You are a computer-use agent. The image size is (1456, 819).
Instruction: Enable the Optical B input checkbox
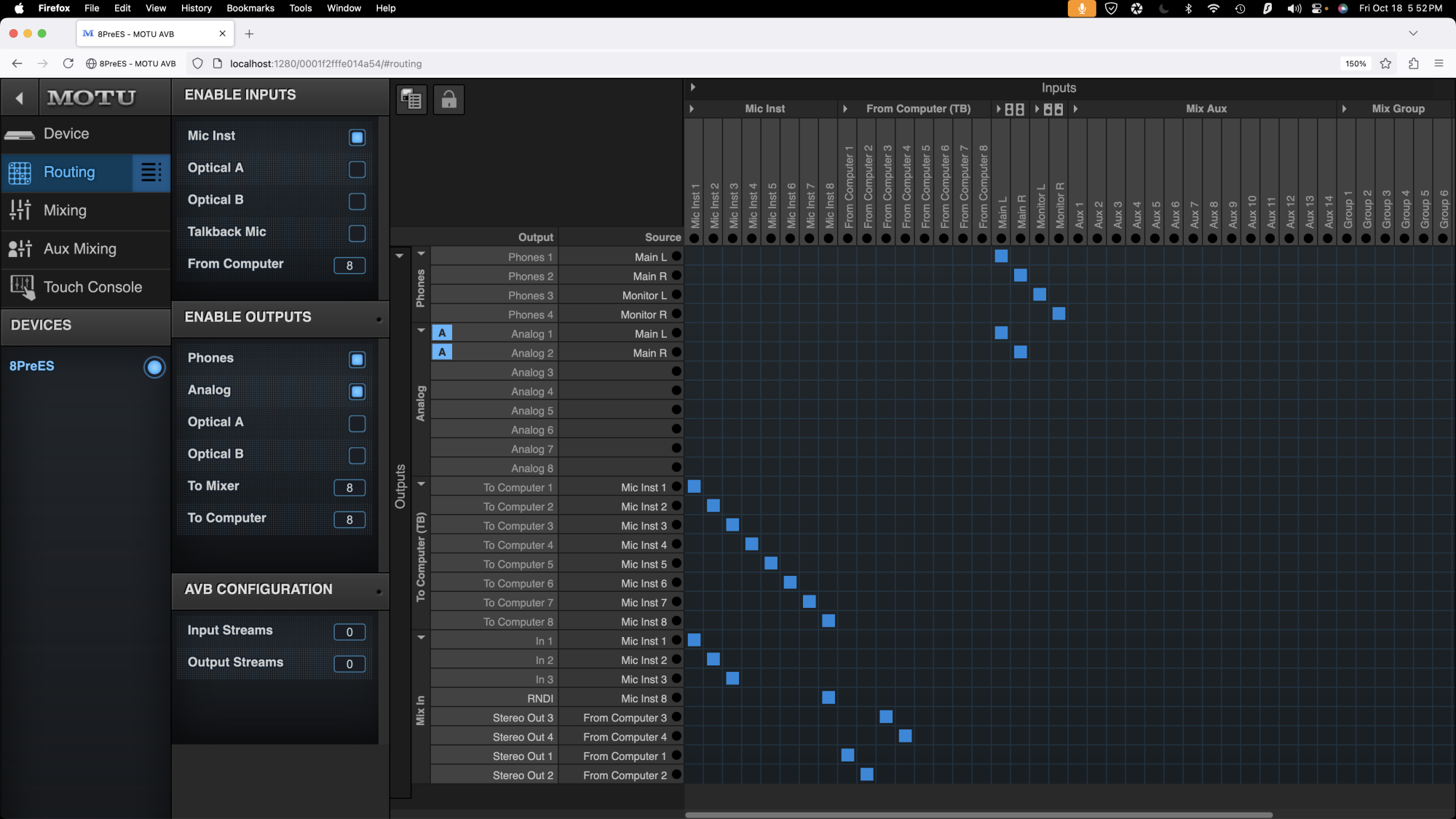click(357, 201)
